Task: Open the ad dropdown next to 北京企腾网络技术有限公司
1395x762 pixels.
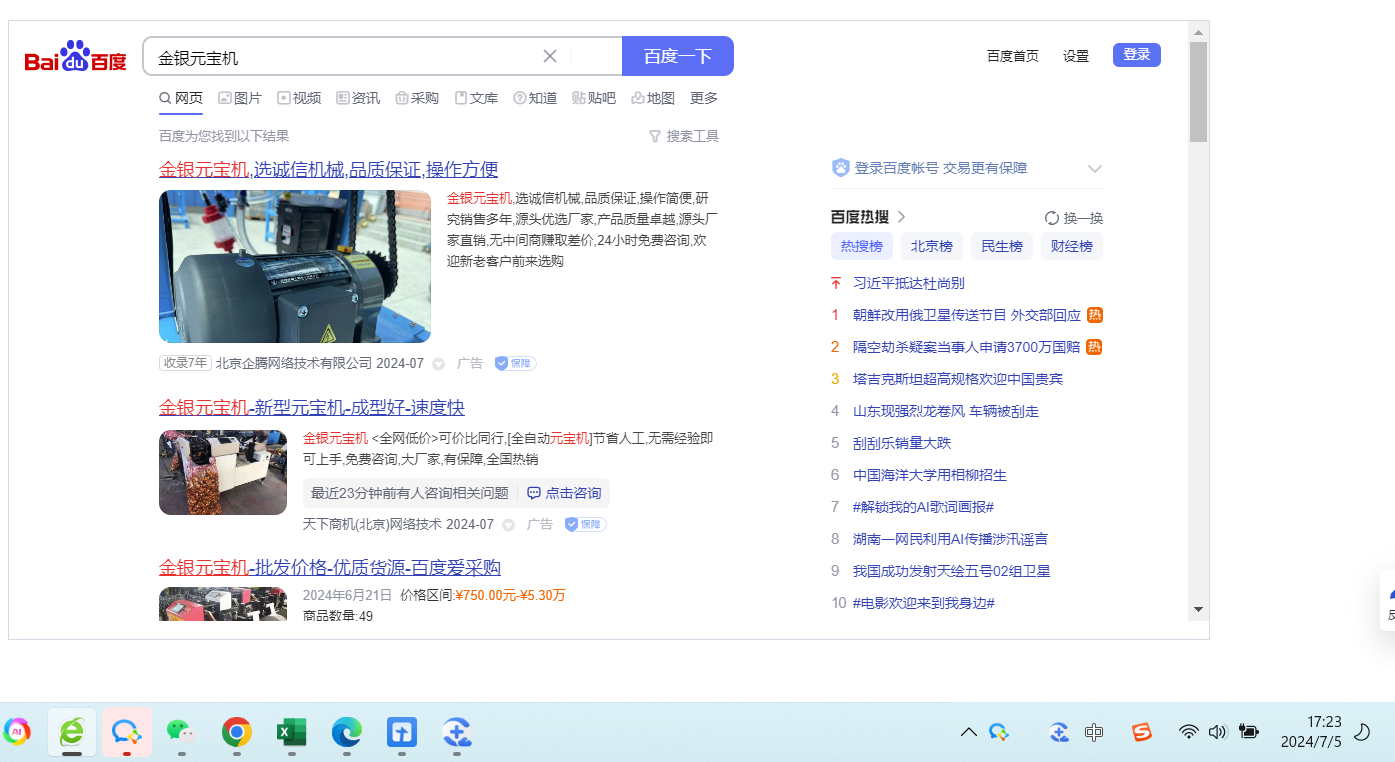Action: [x=438, y=364]
